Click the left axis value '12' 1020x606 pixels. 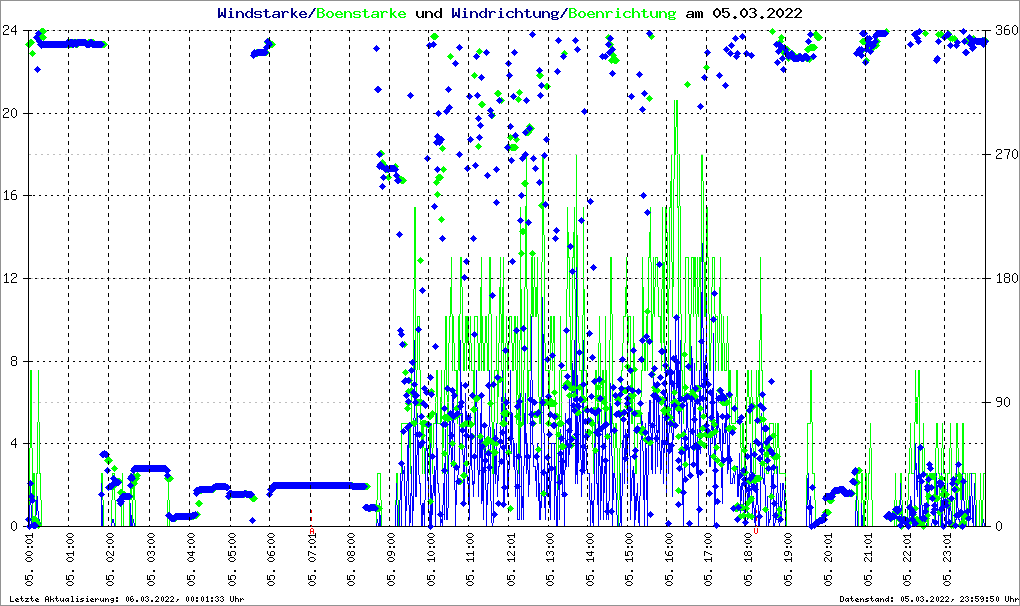point(12,278)
